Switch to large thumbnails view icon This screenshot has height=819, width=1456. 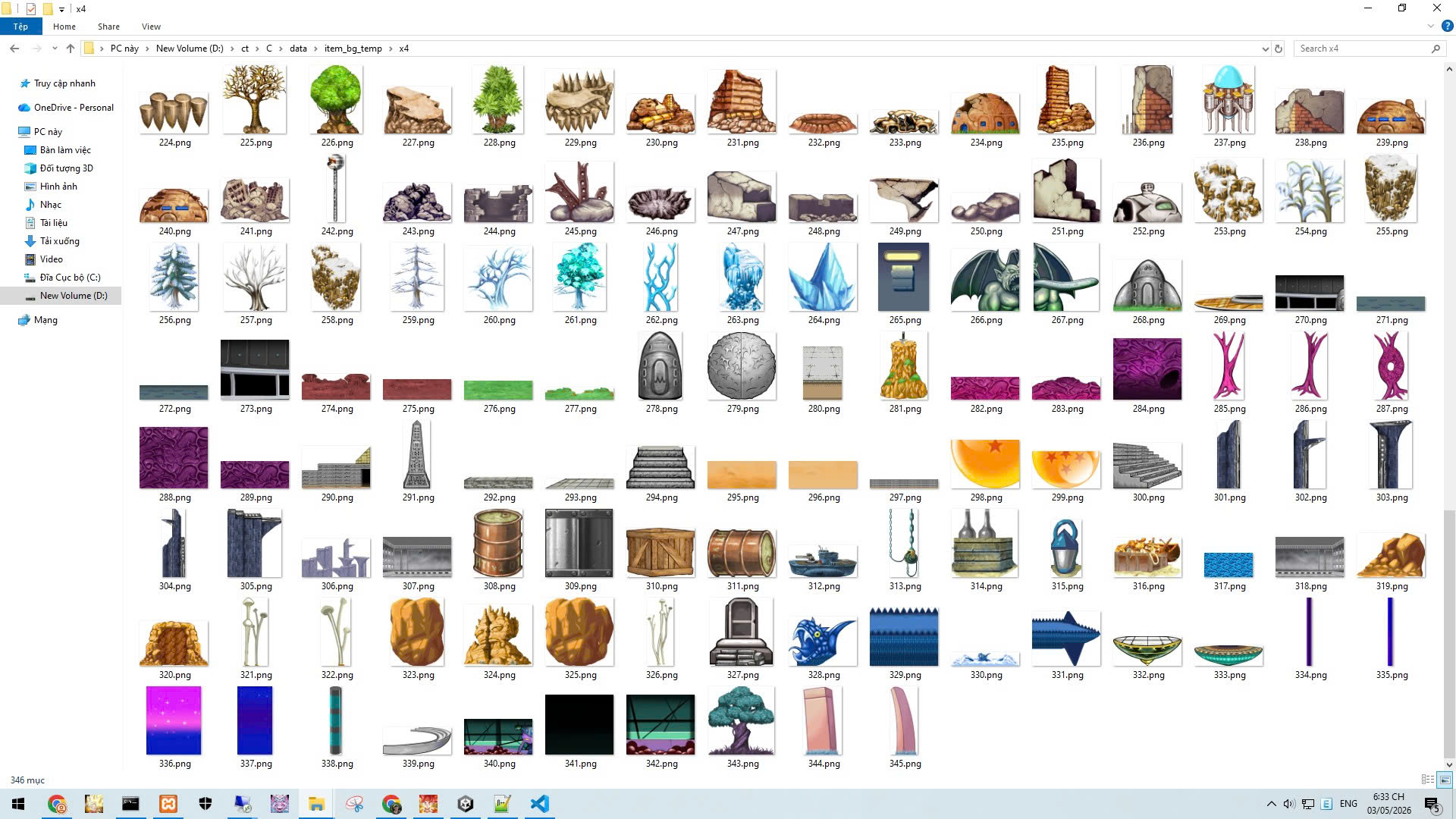pyautogui.click(x=1445, y=780)
